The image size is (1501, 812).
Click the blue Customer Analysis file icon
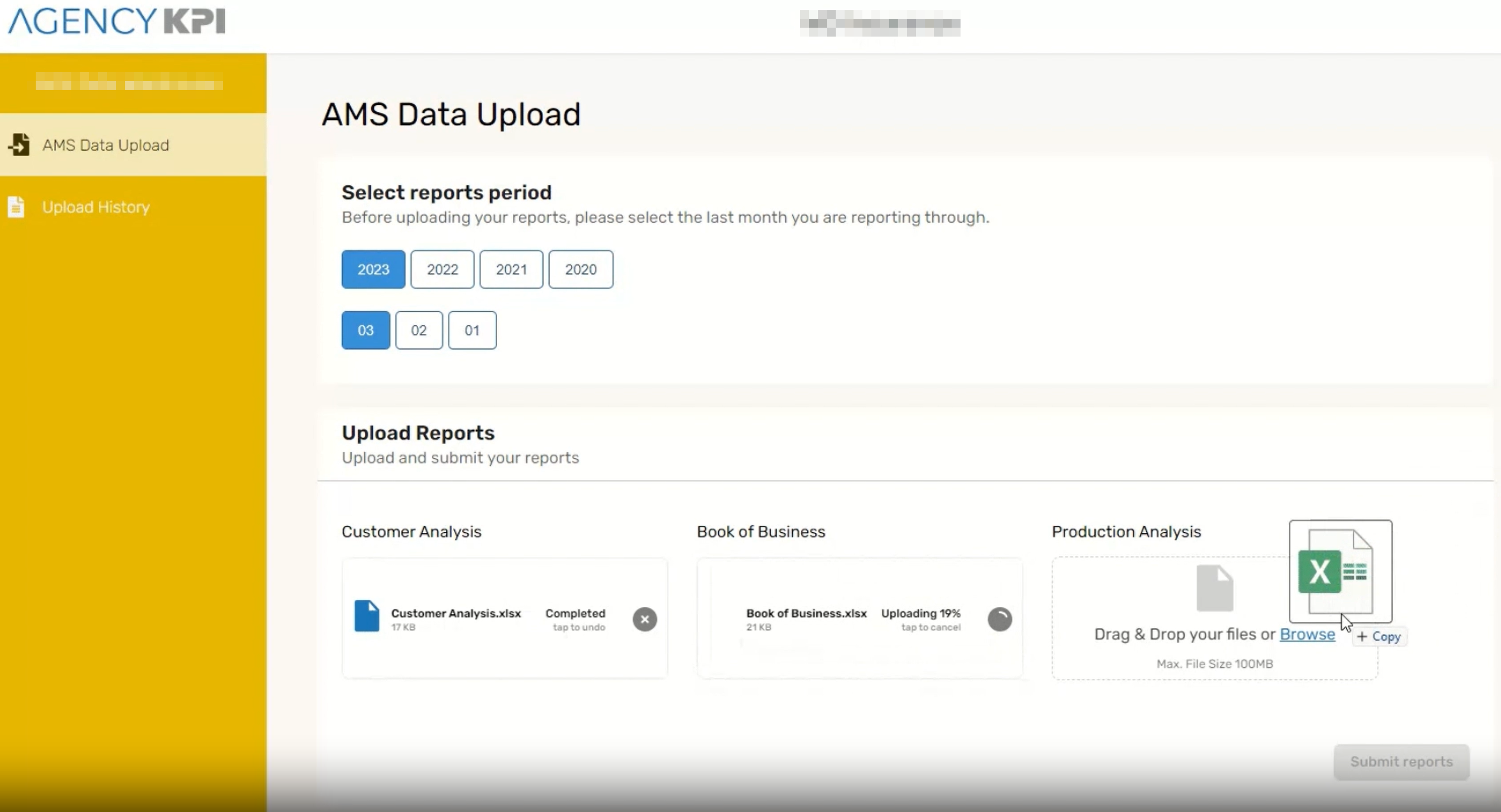(x=367, y=616)
